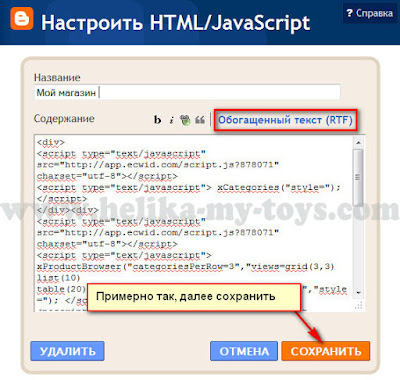Screen dimensions: 400x380
Task: Apply bold formatting with the b icon
Action: [157, 119]
